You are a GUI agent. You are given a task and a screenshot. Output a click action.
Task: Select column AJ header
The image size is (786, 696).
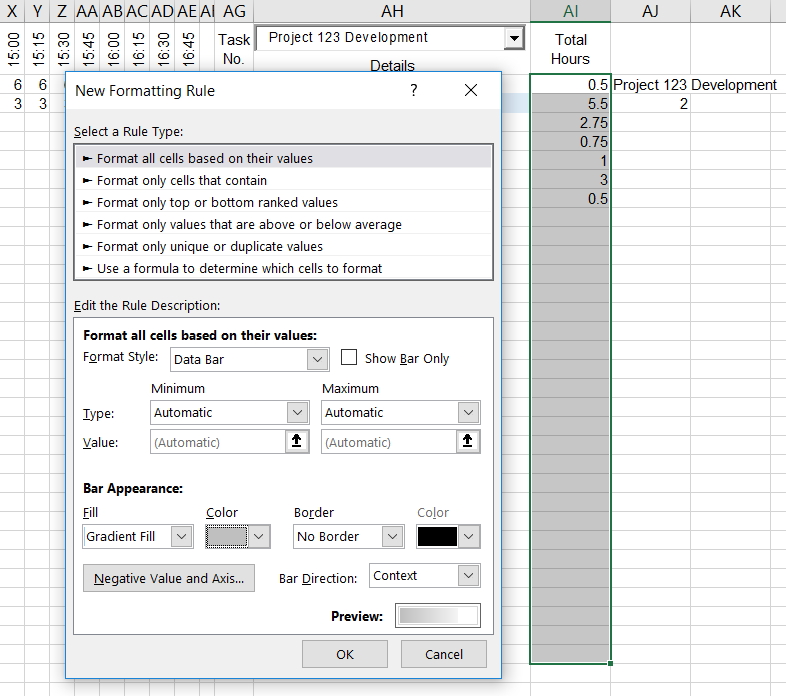click(650, 11)
